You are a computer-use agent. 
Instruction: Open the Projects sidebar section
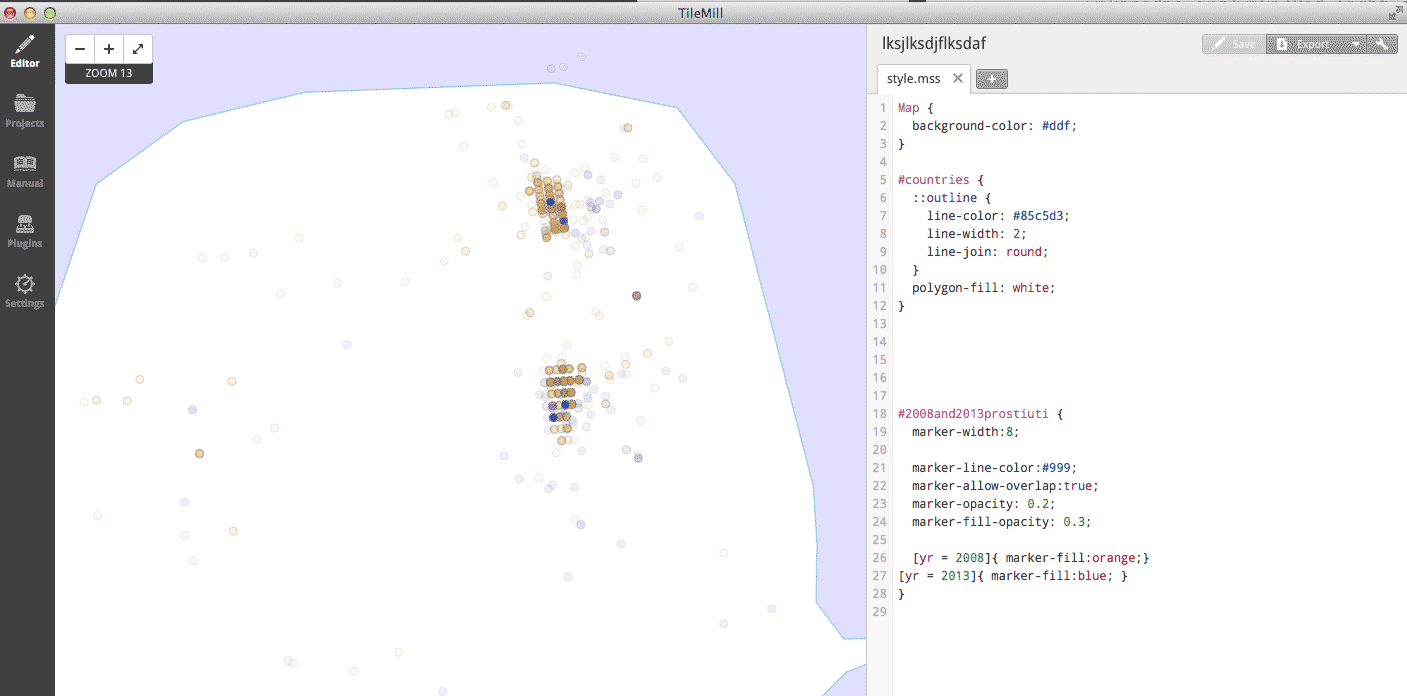tap(25, 111)
